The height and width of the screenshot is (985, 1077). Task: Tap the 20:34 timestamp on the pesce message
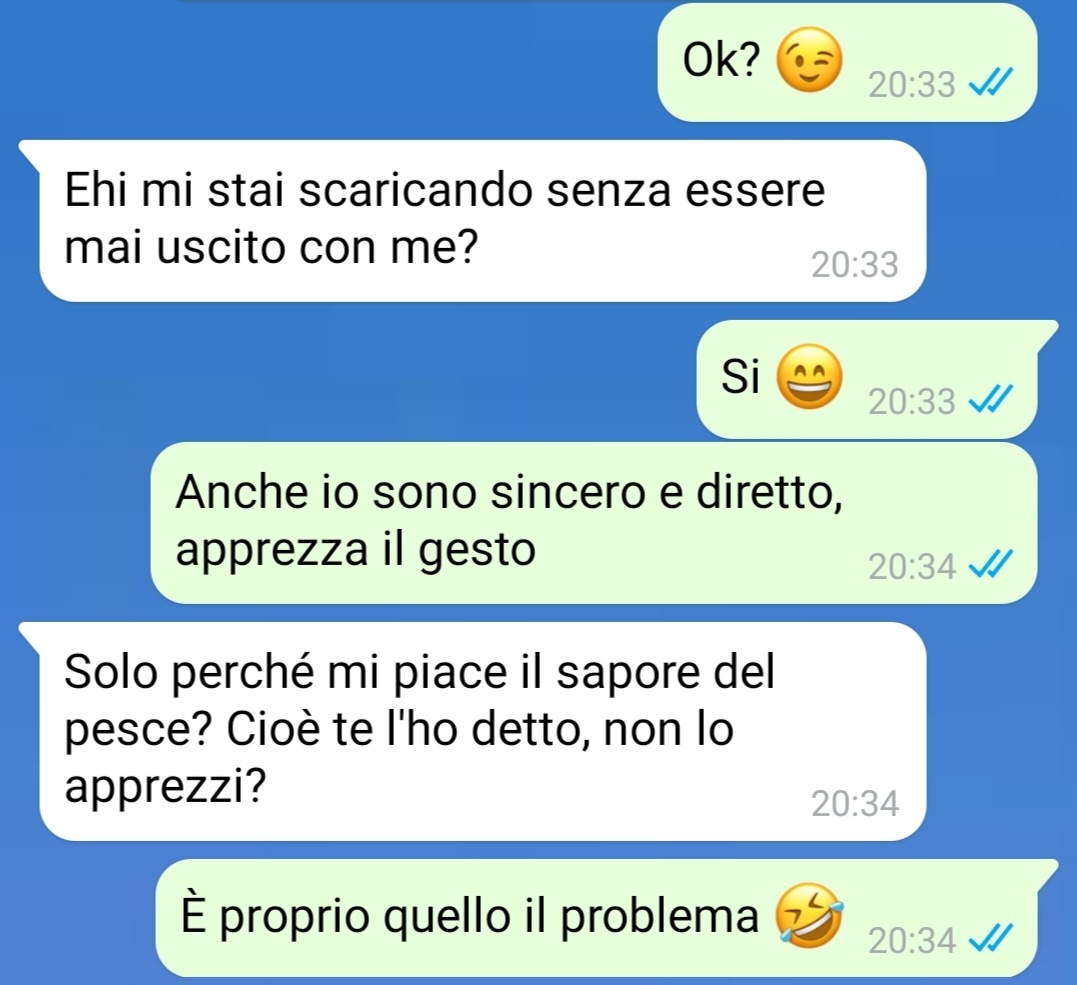[854, 803]
